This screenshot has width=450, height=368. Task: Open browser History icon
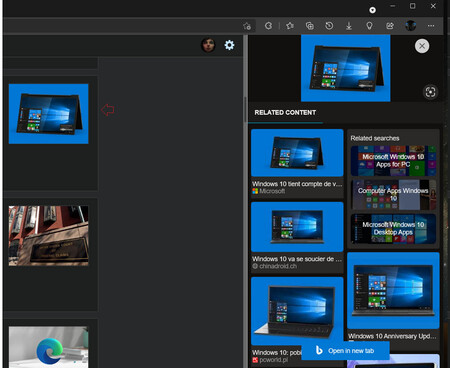pos(329,26)
